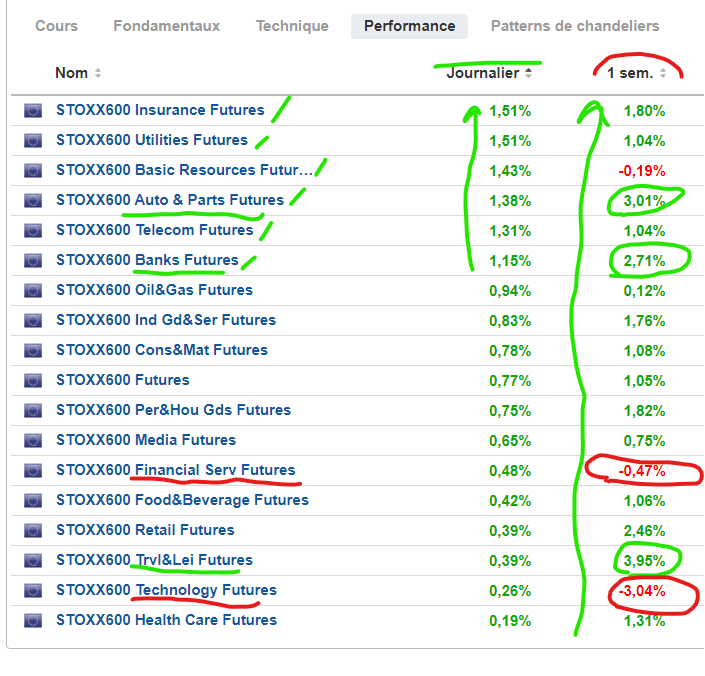
Task: Select the -0,19% weekly value for Basic Resources
Action: coord(642,171)
